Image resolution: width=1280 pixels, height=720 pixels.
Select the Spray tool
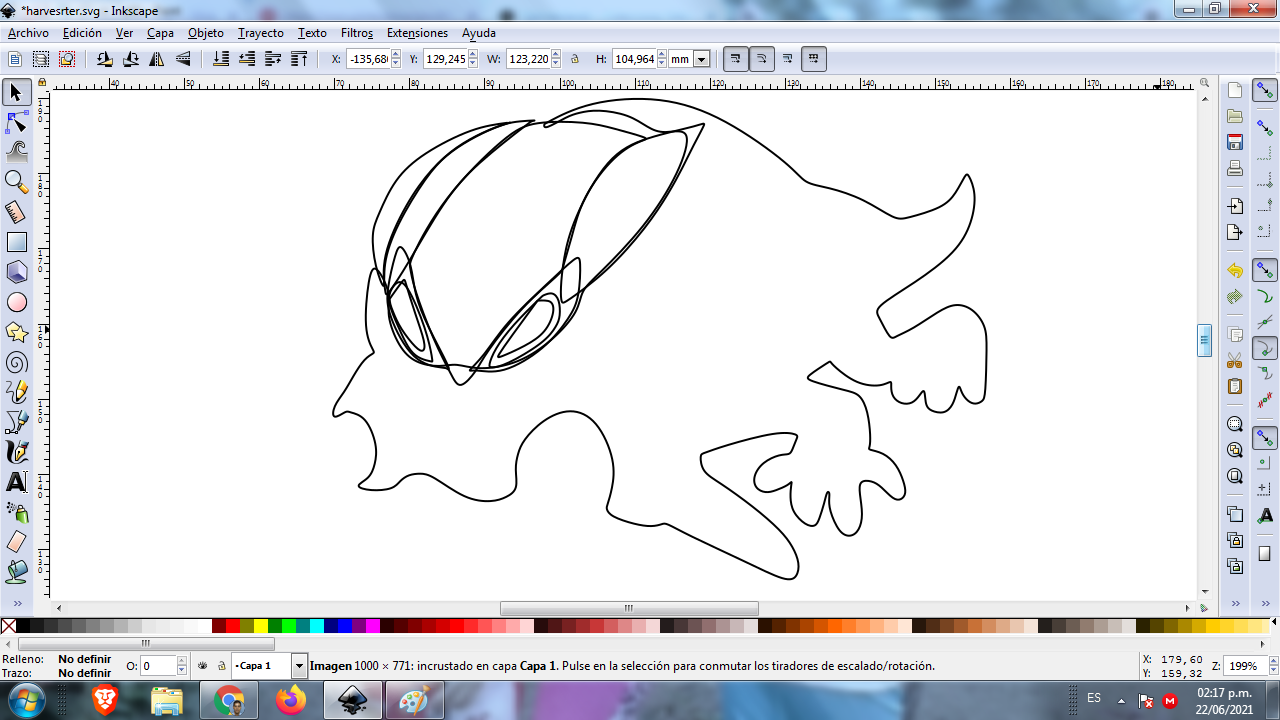pyautogui.click(x=16, y=512)
